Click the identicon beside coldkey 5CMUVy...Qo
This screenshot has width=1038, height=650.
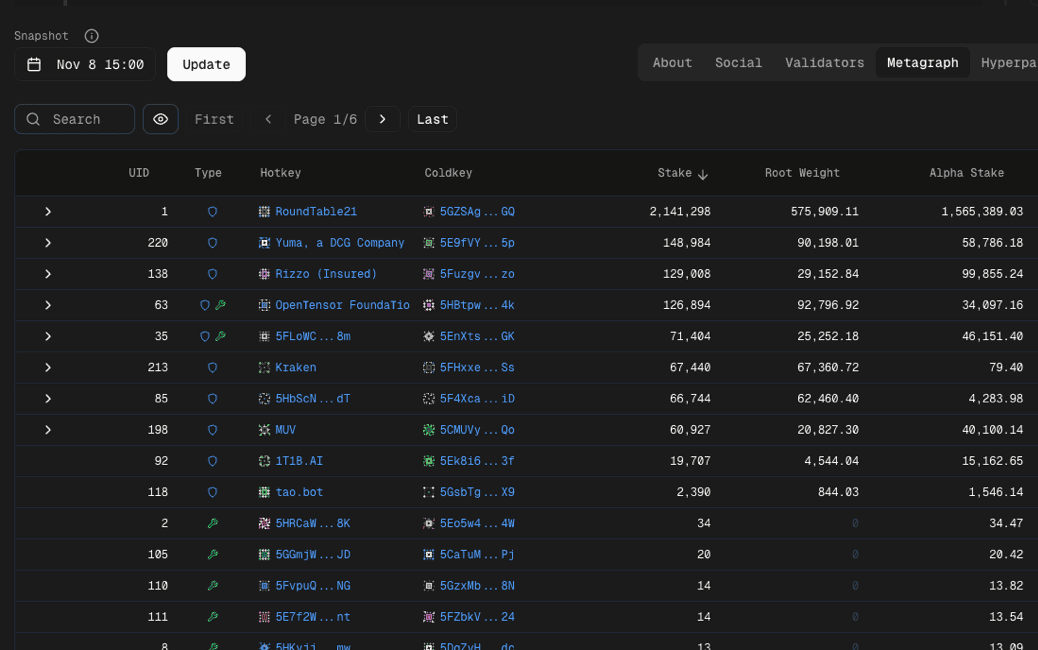click(x=429, y=430)
